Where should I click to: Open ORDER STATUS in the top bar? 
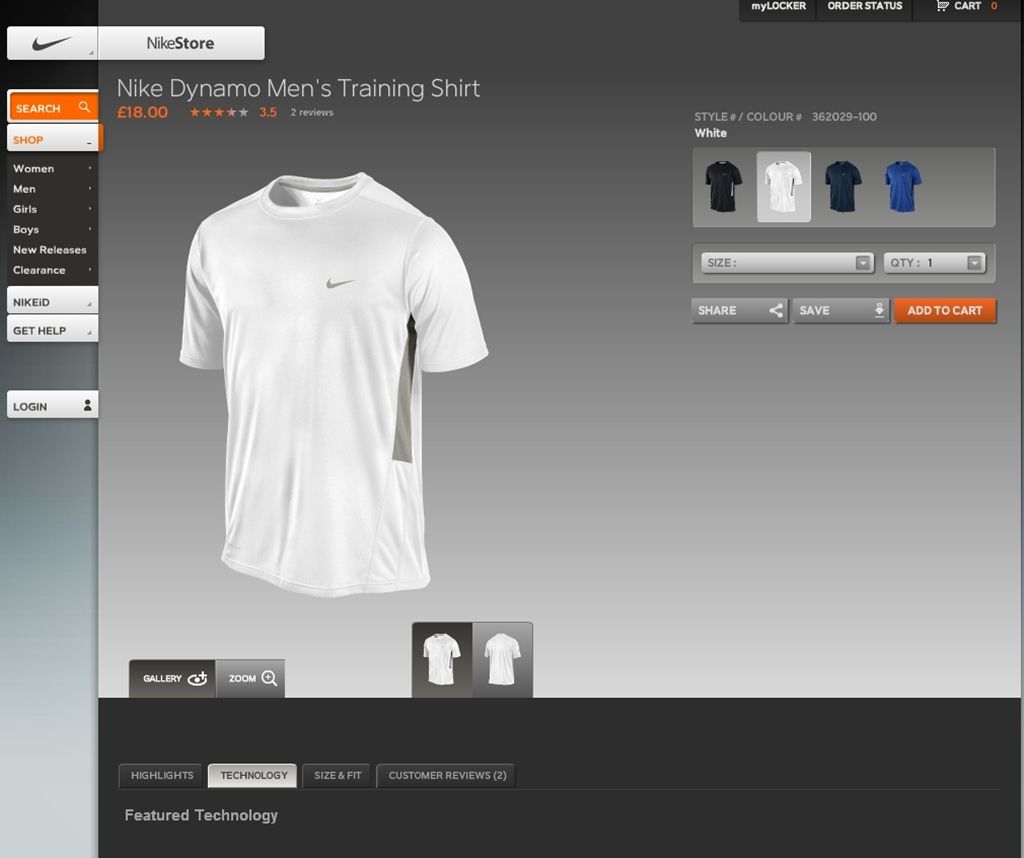864,7
